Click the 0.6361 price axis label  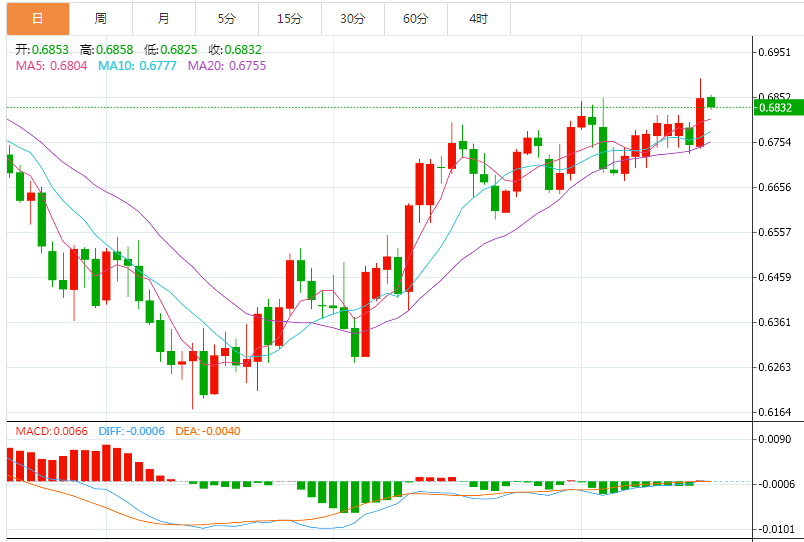tap(774, 322)
